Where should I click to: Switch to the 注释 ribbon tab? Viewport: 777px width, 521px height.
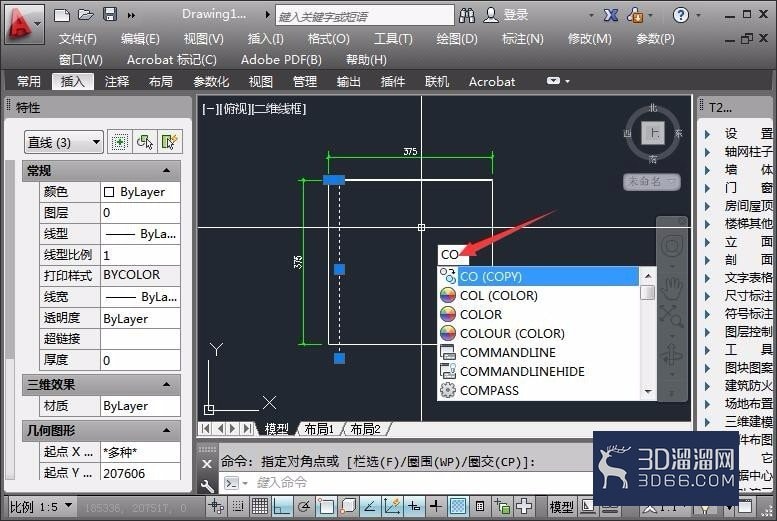tap(117, 81)
